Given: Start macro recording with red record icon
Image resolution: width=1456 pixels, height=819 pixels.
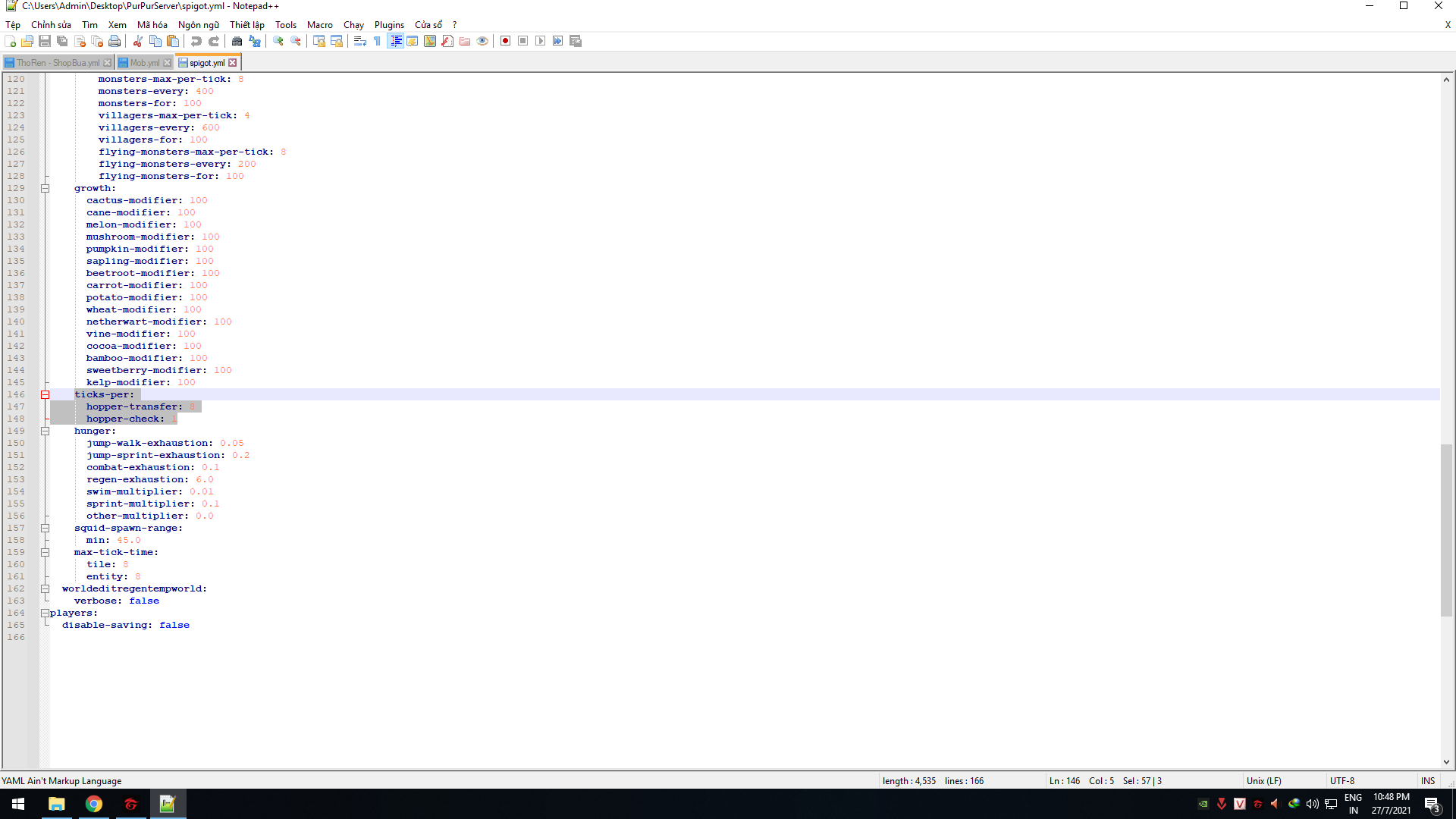Looking at the screenshot, I should tap(505, 41).
